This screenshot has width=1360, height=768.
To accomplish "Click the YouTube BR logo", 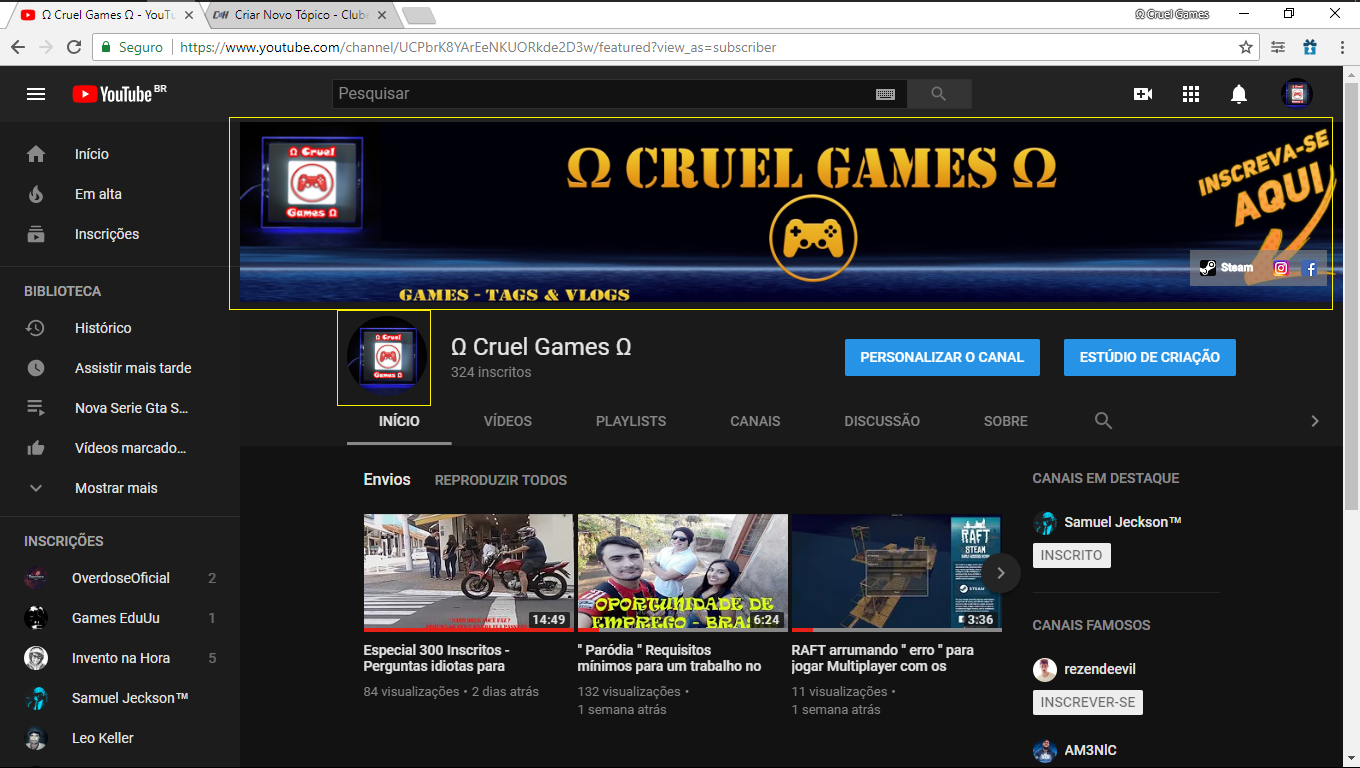I will pyautogui.click(x=119, y=94).
